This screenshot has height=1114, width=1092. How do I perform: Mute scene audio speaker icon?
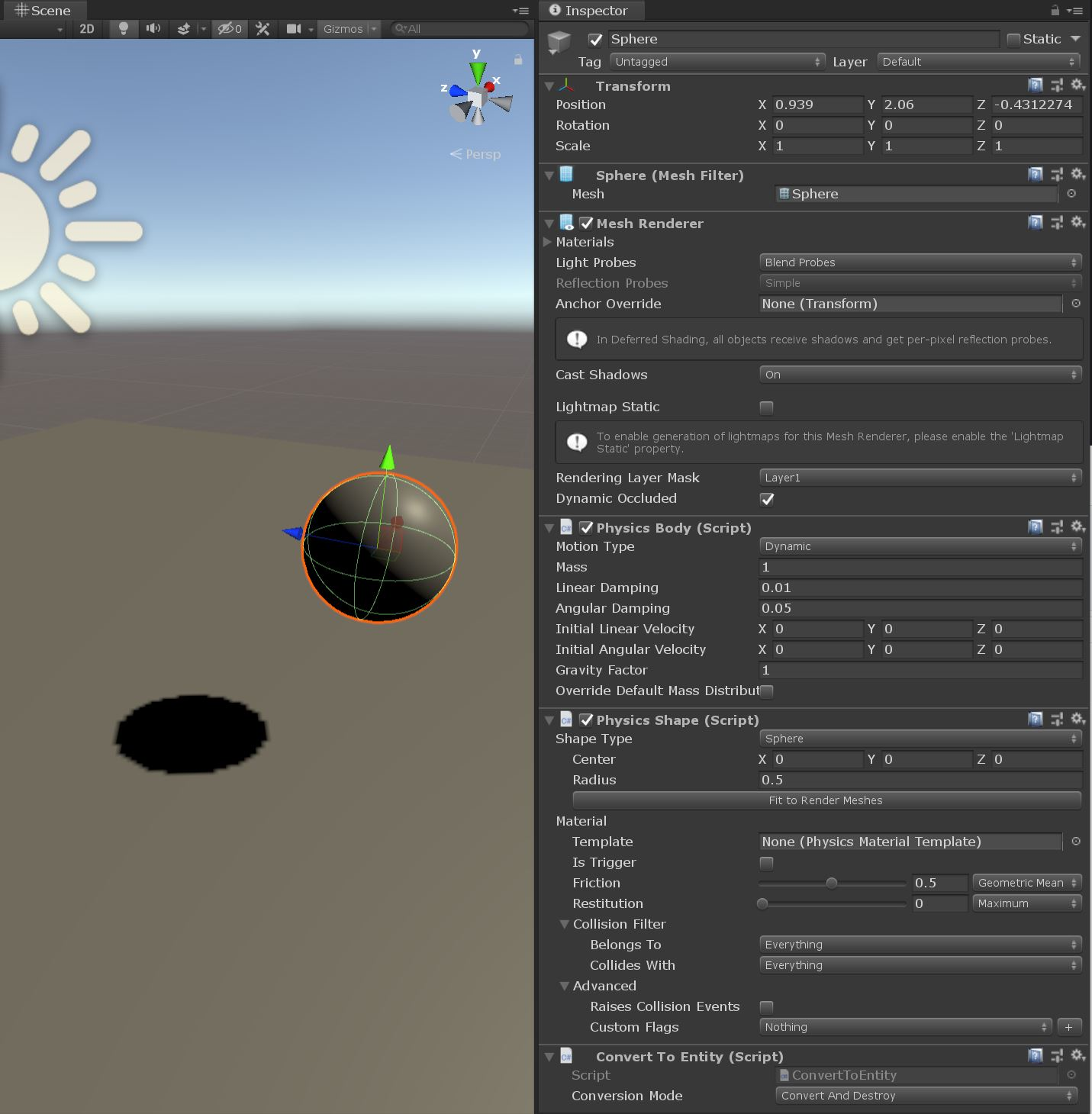pyautogui.click(x=153, y=29)
